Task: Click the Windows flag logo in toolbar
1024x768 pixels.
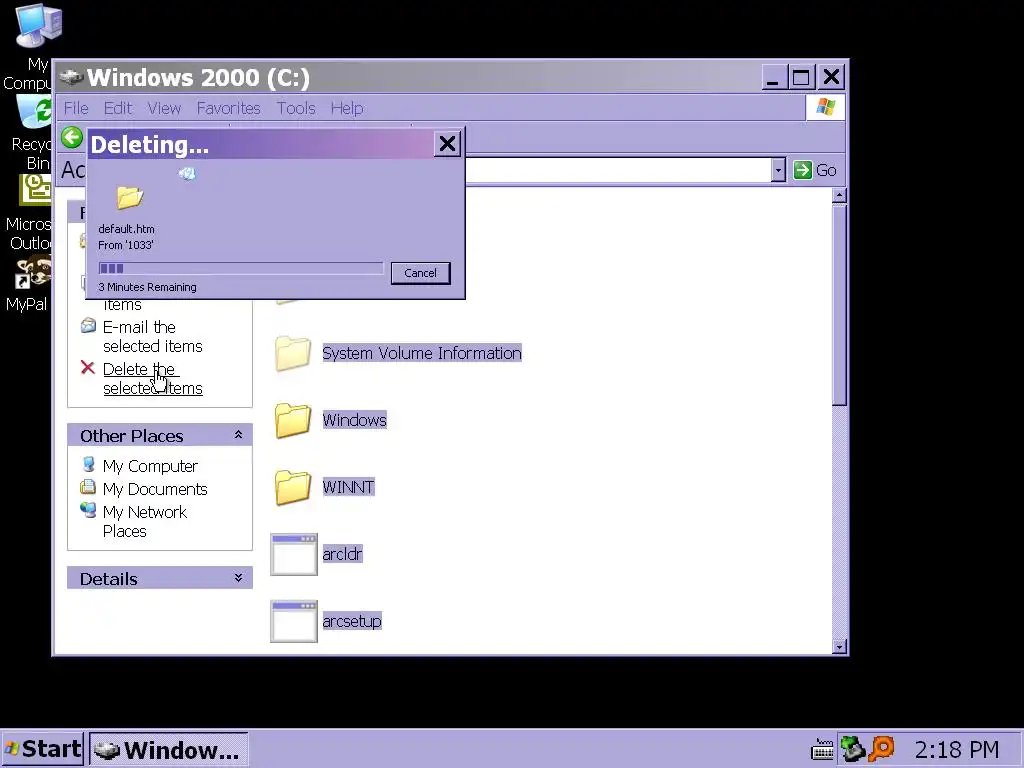Action: point(825,108)
